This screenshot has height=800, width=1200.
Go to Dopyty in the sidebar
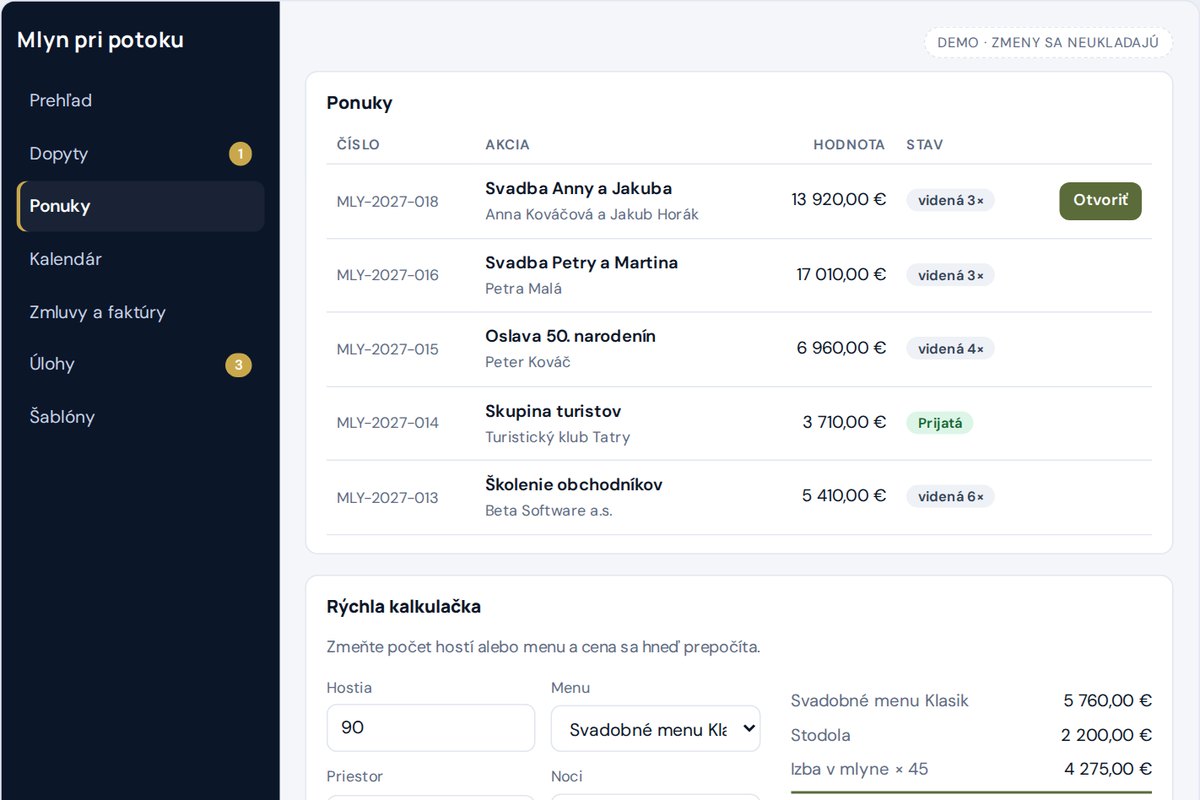click(x=140, y=154)
